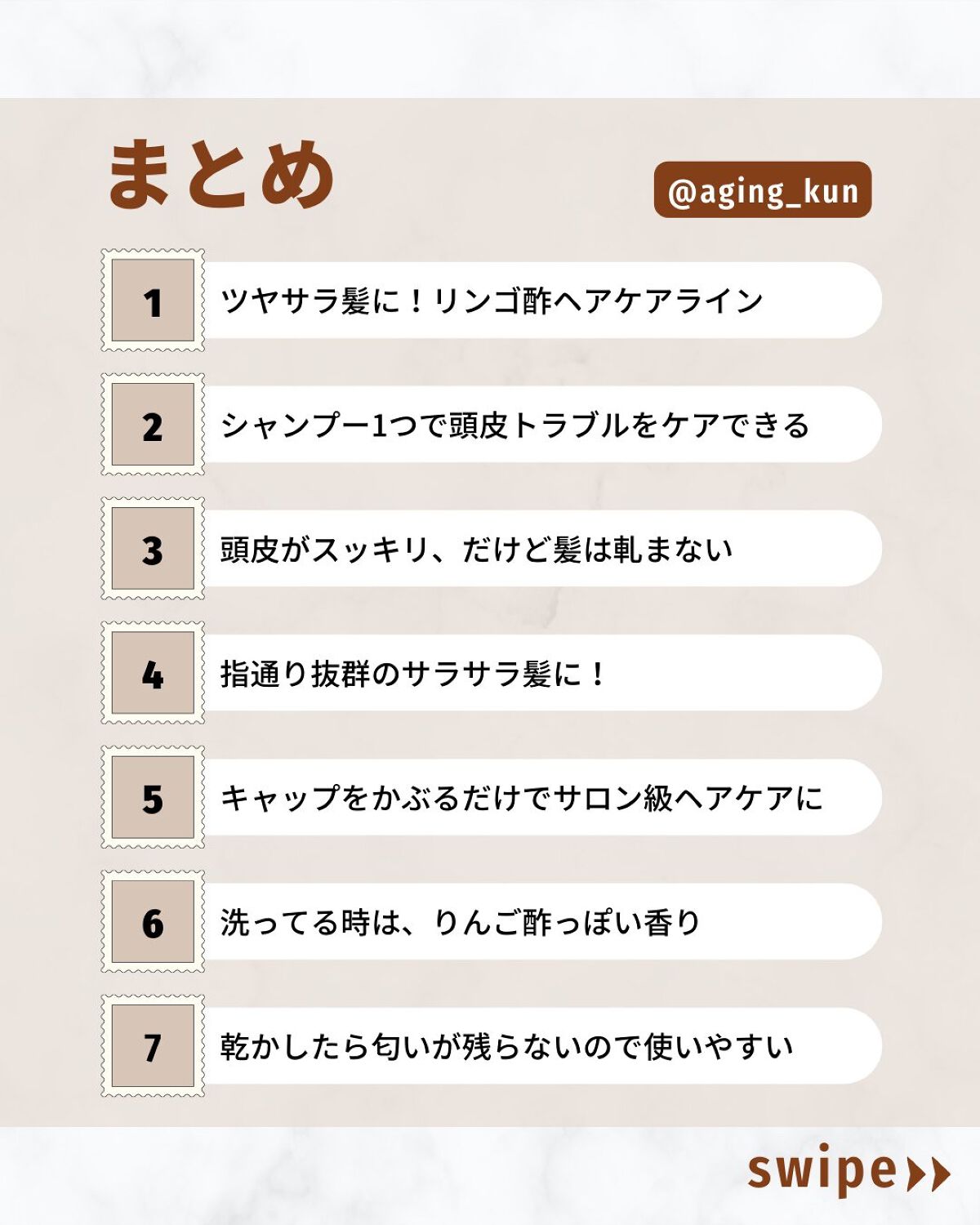Select the 洗ってる時は、りんご酢っぽい香り item
Screen dimensions: 980x1225
click(461, 922)
